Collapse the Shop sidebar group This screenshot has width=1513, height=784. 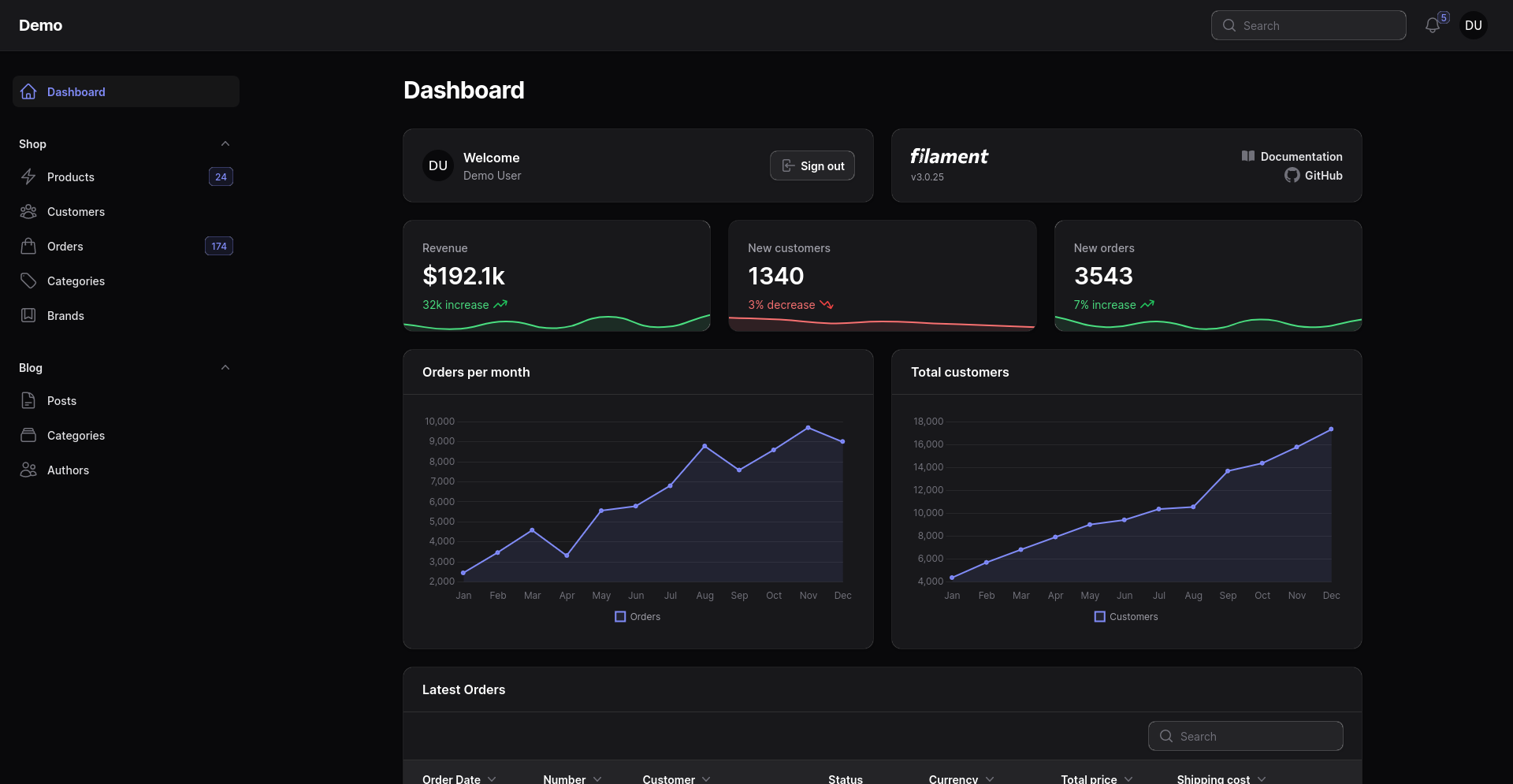(225, 144)
